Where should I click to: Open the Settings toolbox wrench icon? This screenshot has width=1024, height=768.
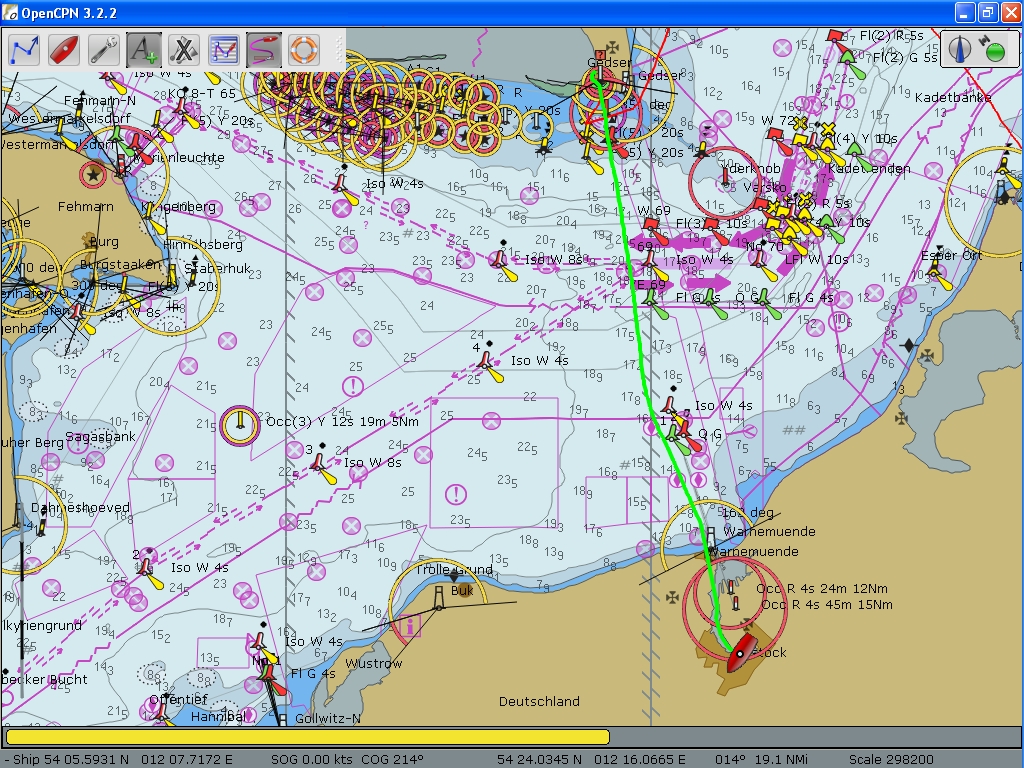104,50
